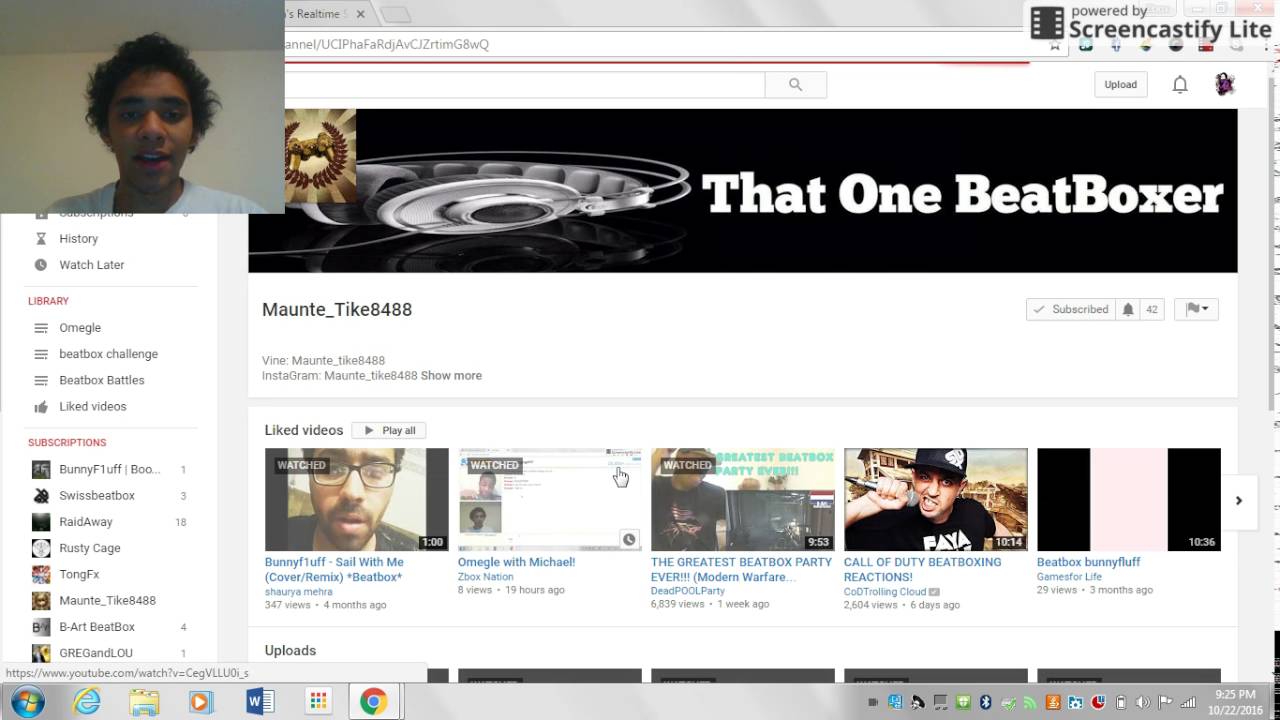This screenshot has width=1280, height=720.
Task: Open Omegle with Michael video thumbnail
Action: pyautogui.click(x=550, y=499)
